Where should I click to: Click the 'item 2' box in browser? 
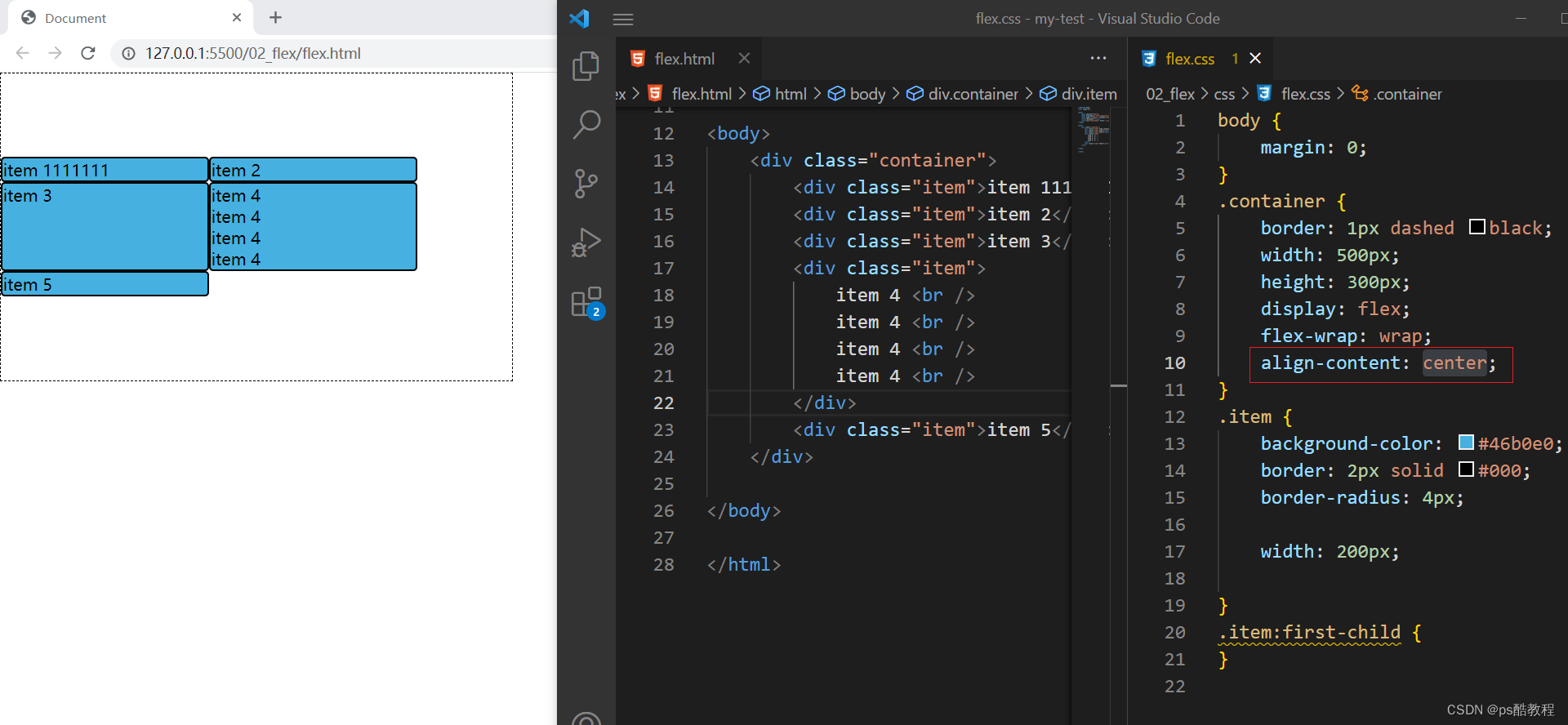pyautogui.click(x=313, y=170)
